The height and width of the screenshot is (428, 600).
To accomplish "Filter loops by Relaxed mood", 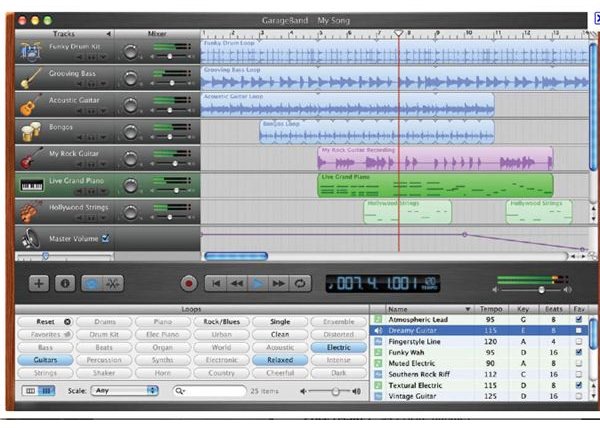I will point(280,360).
